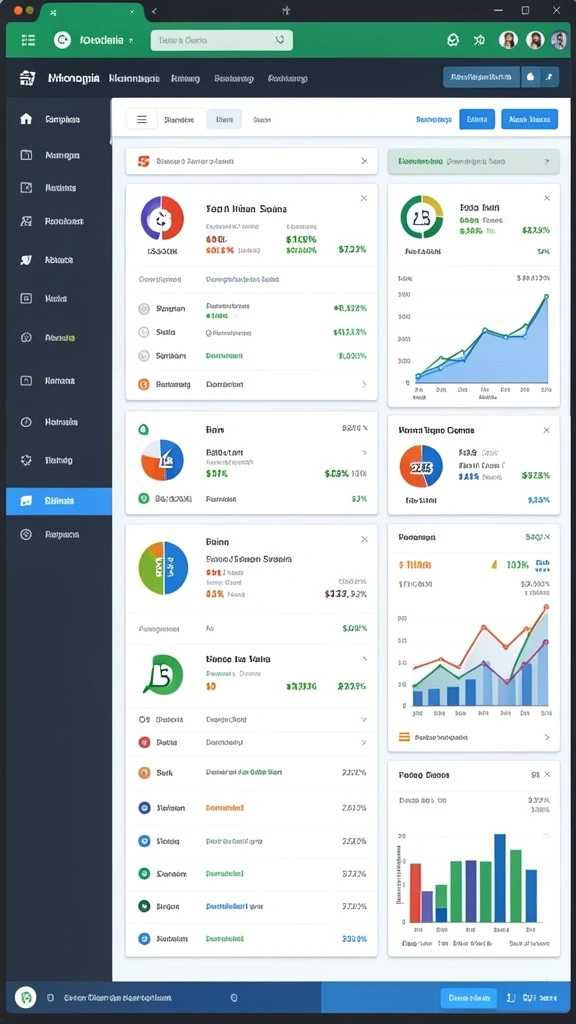This screenshot has width=576, height=1024.
Task: Follow the blue text link before the blue buttons
Action: click(434, 120)
